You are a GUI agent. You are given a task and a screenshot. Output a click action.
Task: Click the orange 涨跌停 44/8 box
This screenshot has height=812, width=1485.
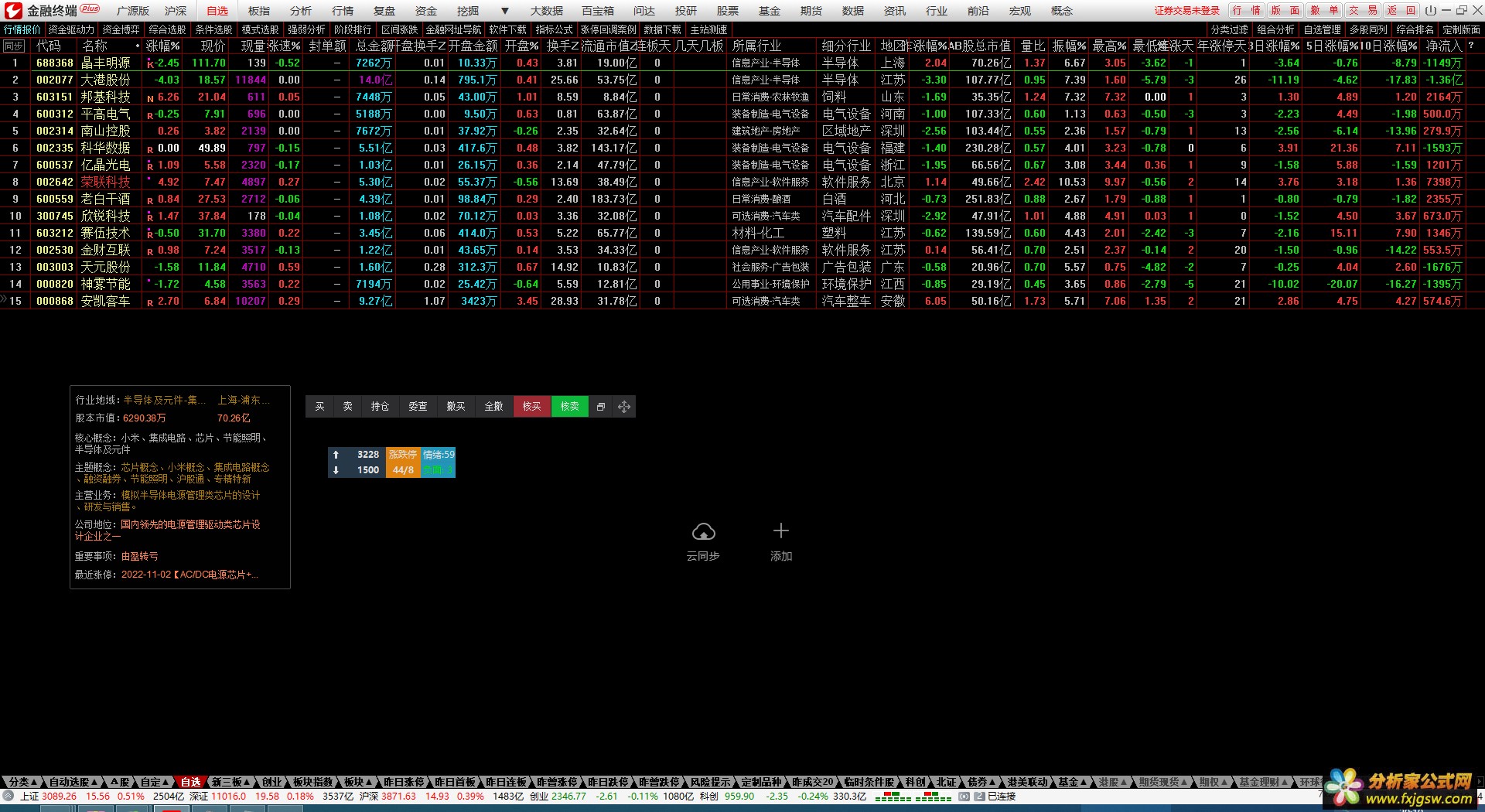click(402, 462)
